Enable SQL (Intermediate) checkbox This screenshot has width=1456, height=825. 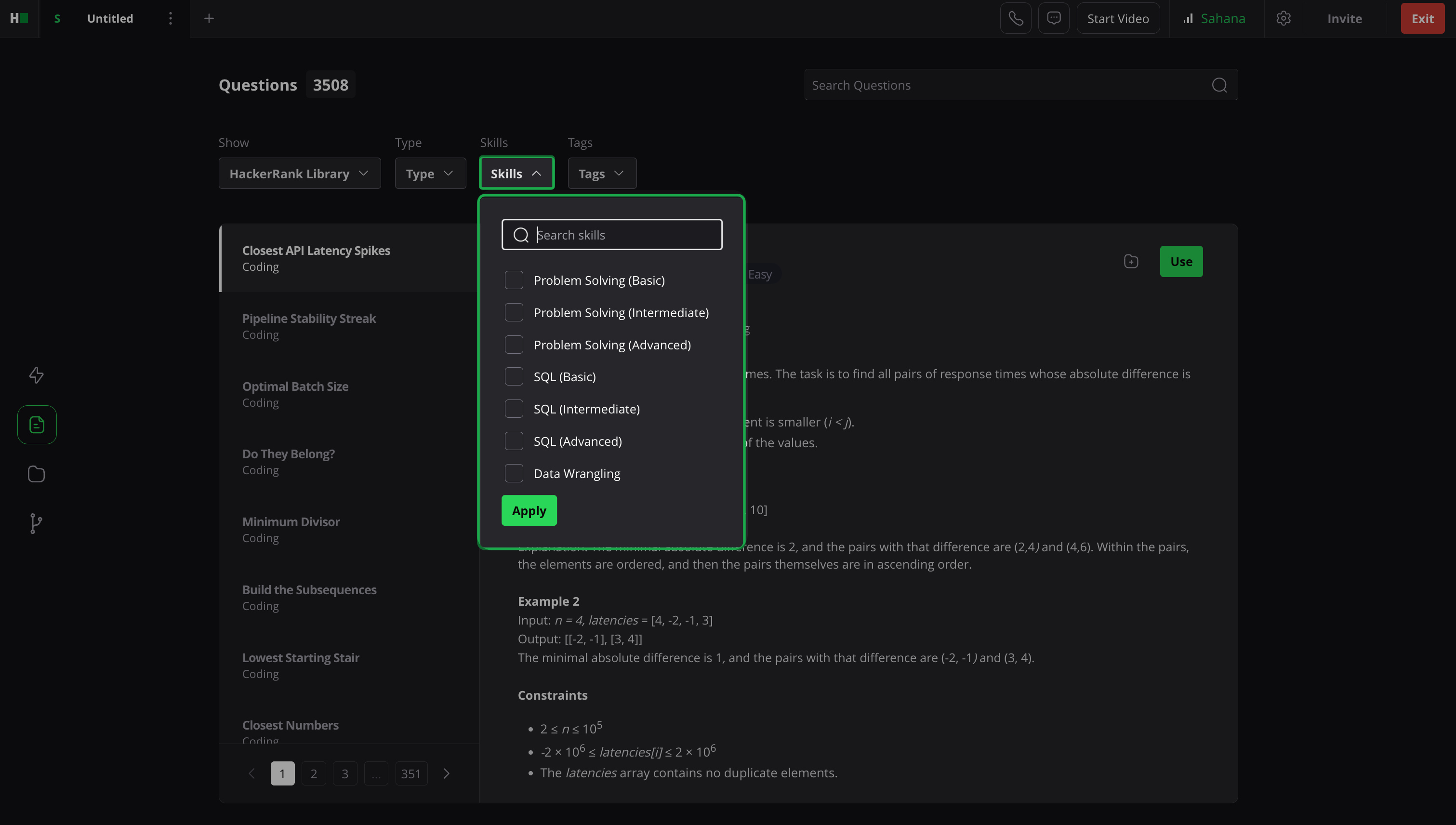514,409
